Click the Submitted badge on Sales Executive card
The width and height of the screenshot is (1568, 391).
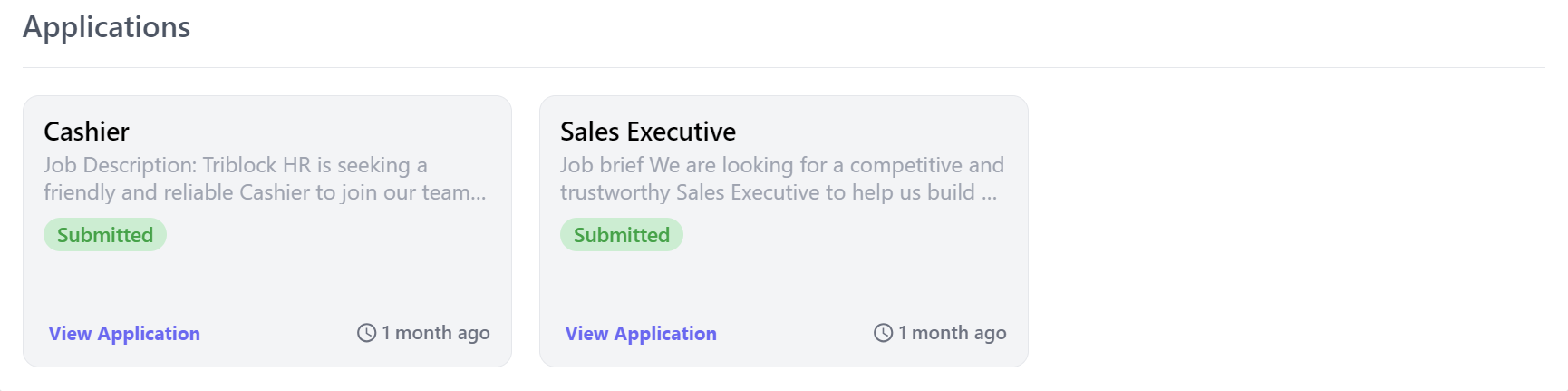[622, 235]
